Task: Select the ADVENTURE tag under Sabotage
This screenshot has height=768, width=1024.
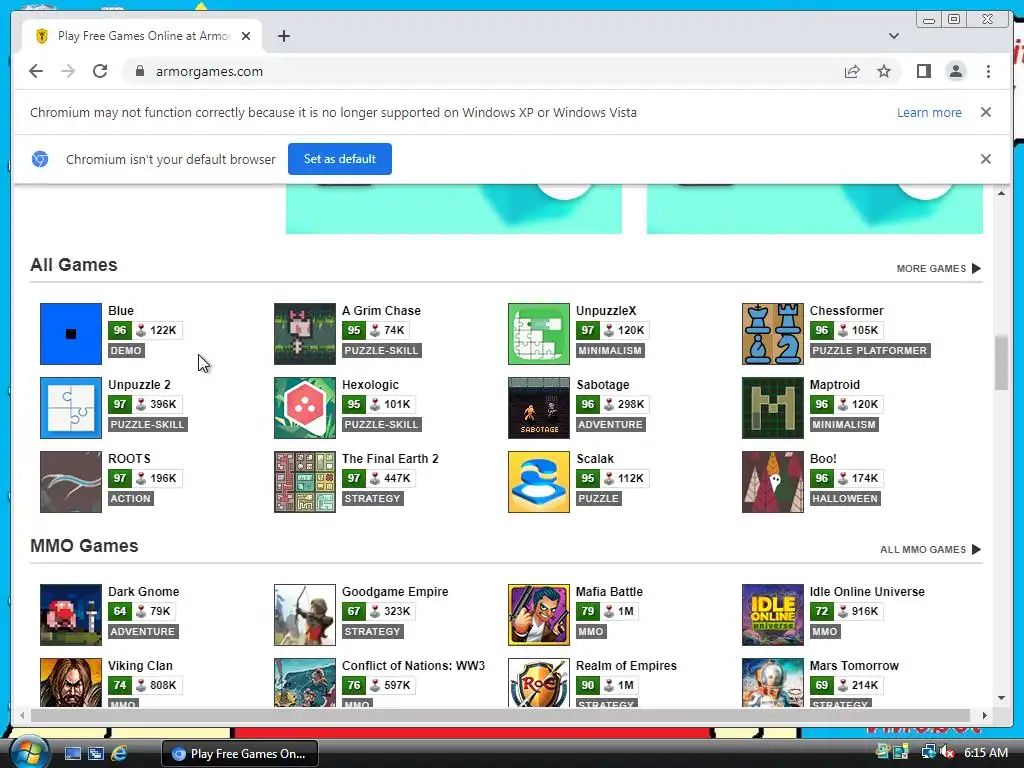Action: pos(611,424)
